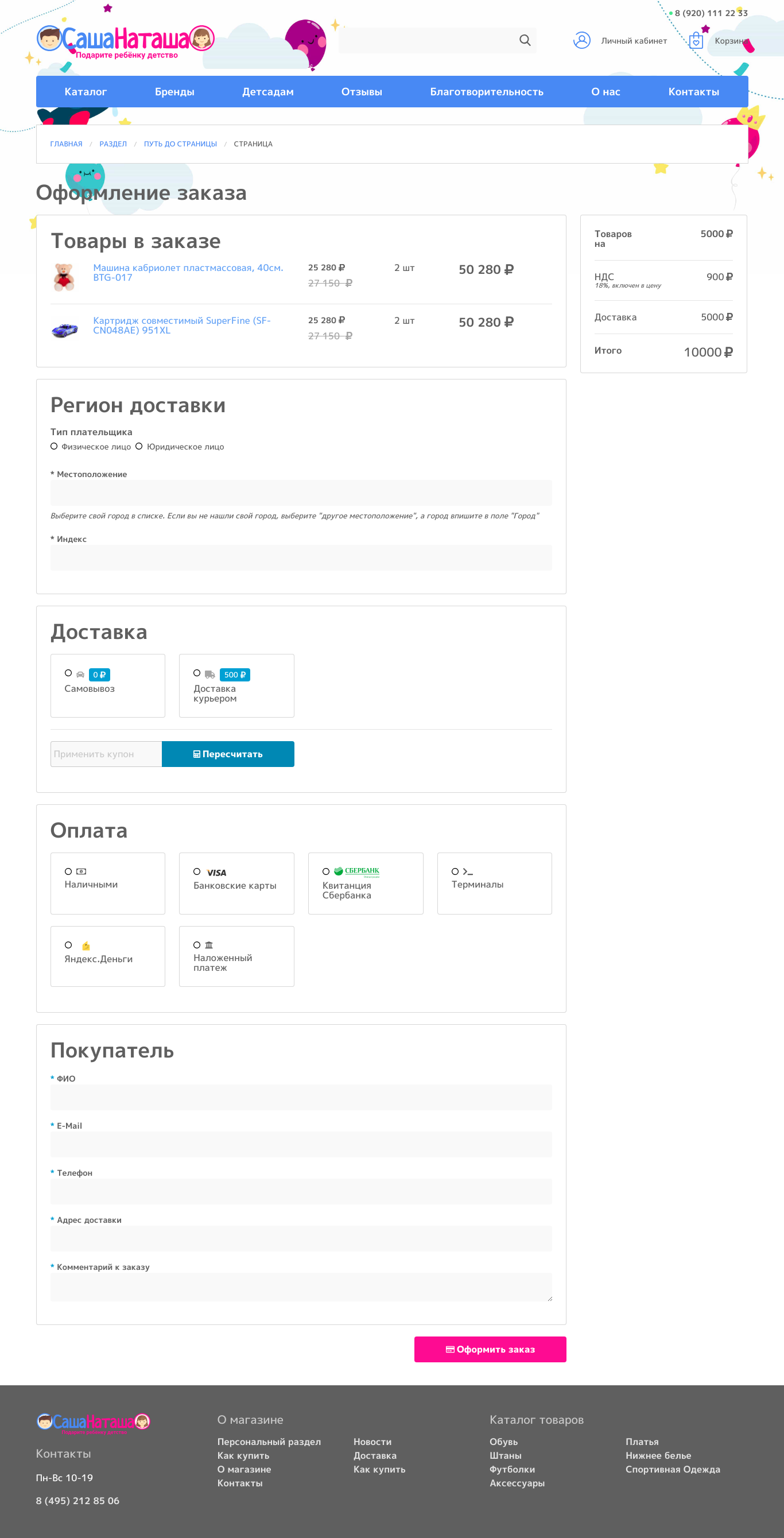
Task: Click the teddy bear product thumbnail
Action: coord(64,277)
